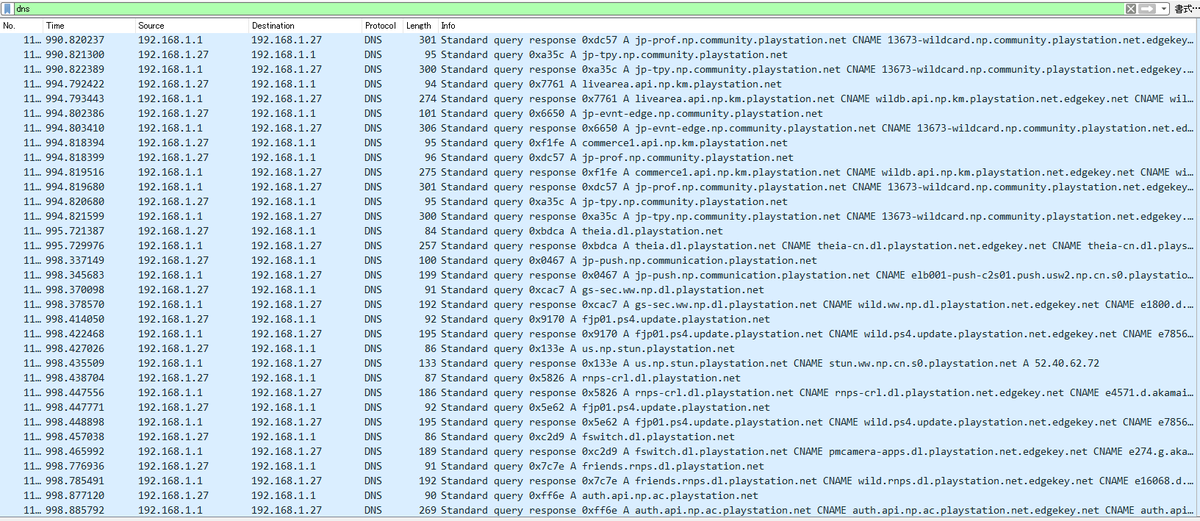Select the gs-sec.ww query at 998.370098
Screen dimensions: 1200x521
point(596,289)
